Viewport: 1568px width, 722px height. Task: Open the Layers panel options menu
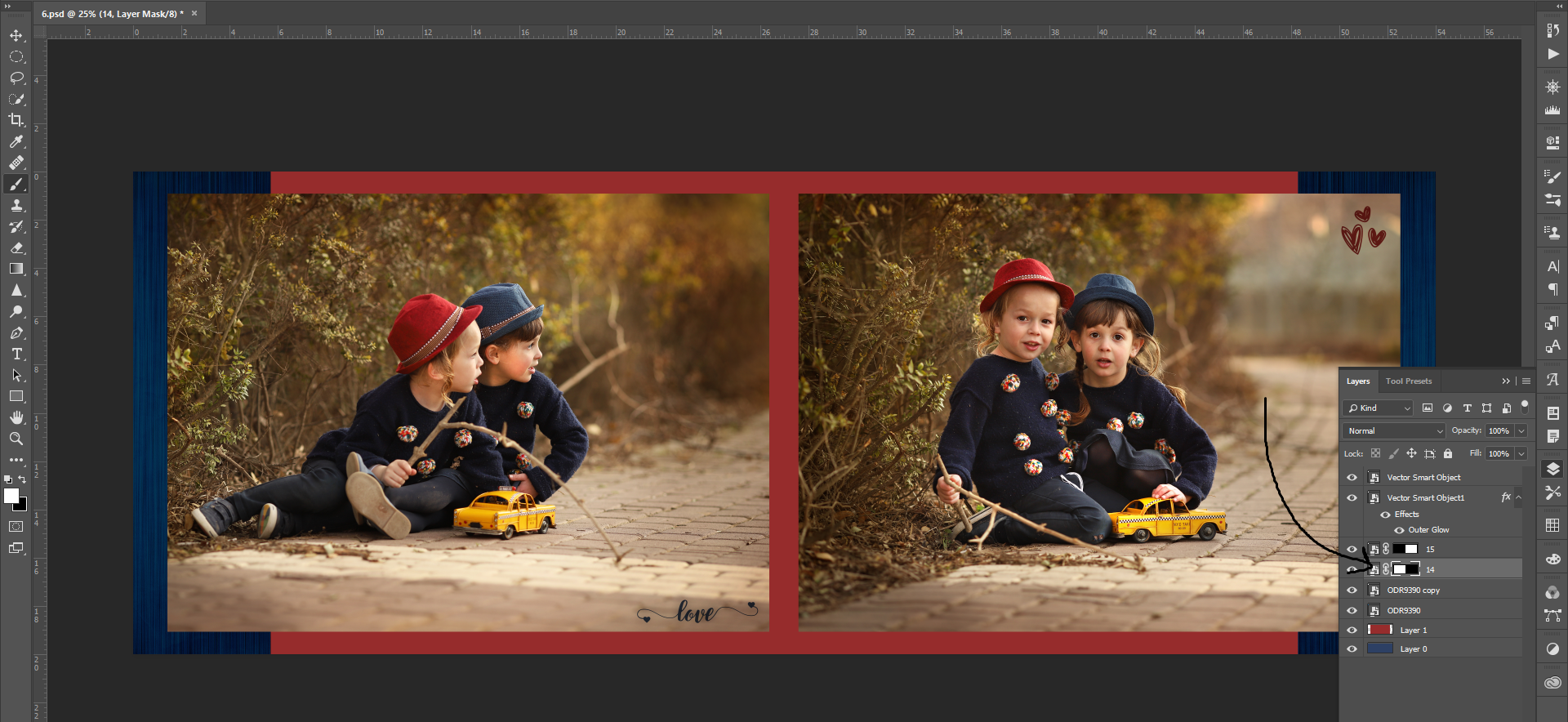point(1526,381)
